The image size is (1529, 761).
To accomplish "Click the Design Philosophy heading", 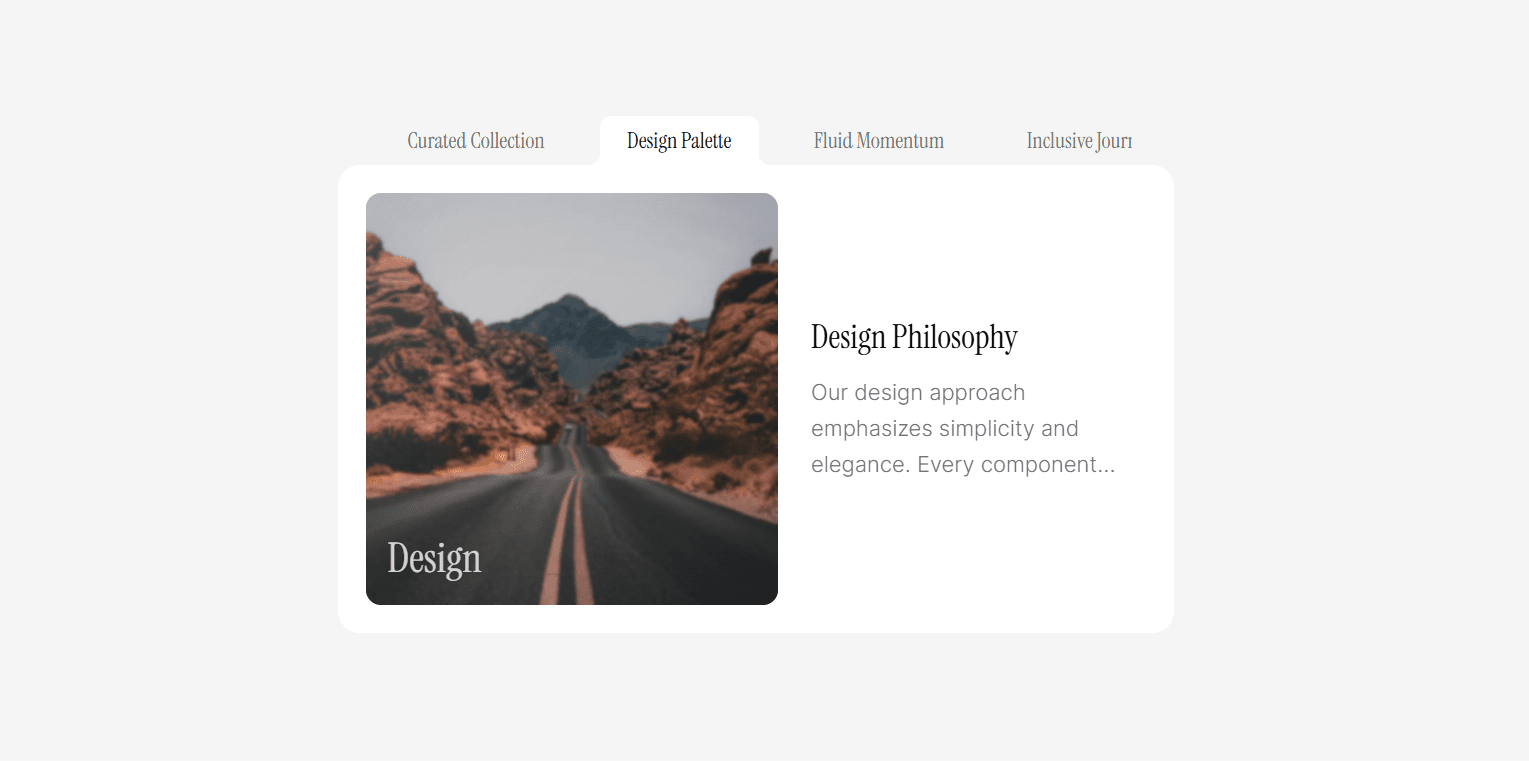I will point(914,337).
